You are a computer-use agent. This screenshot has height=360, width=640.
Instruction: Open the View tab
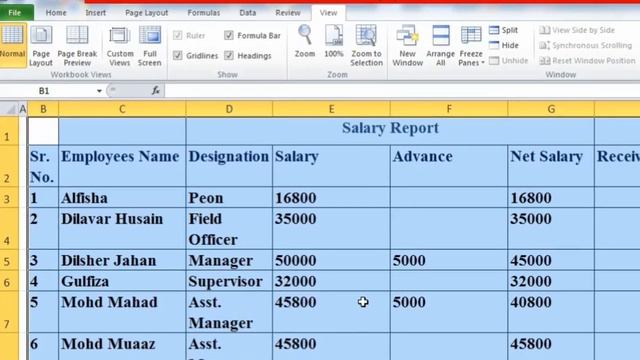(x=328, y=13)
